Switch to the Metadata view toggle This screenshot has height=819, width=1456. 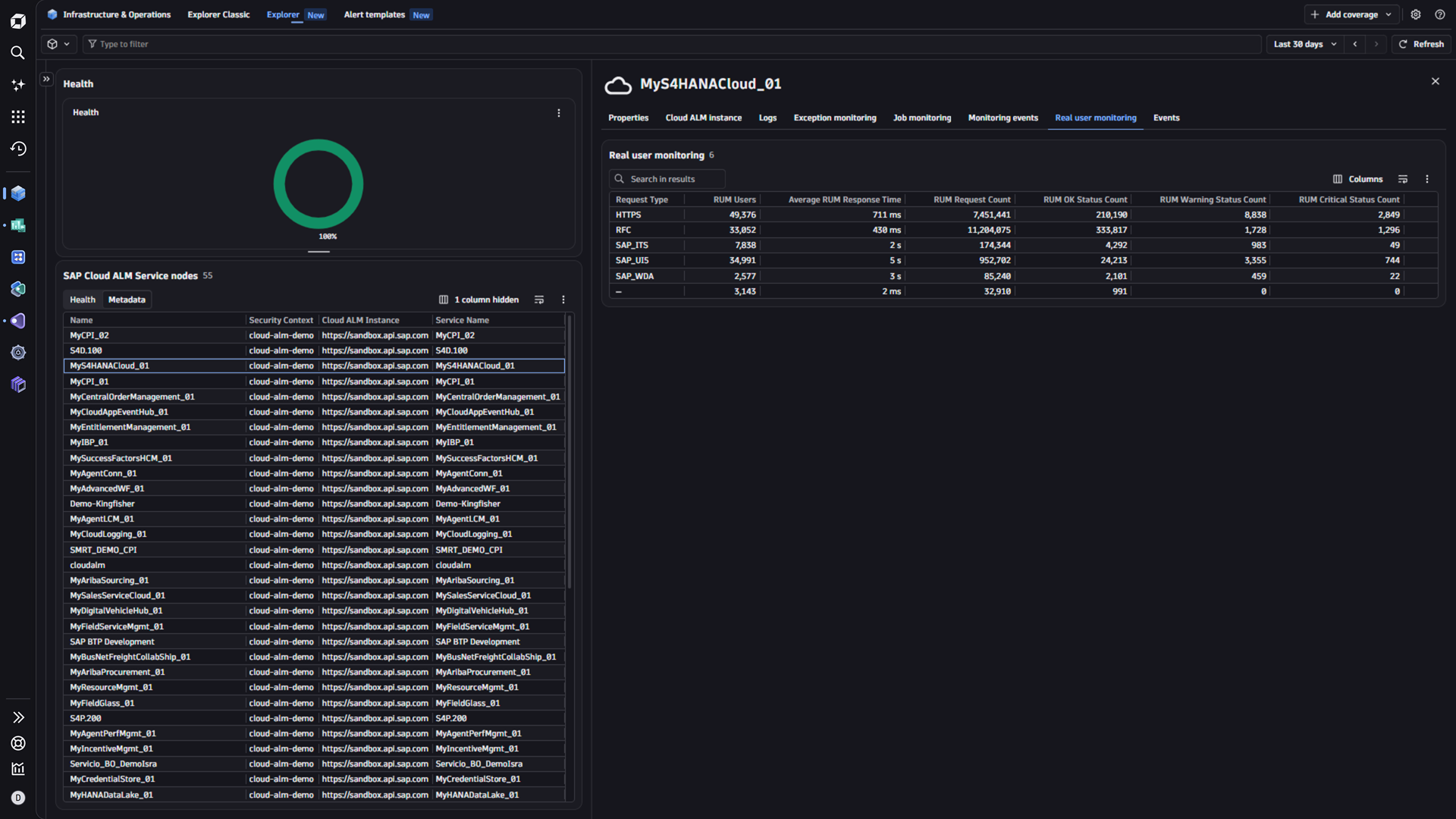coord(127,300)
